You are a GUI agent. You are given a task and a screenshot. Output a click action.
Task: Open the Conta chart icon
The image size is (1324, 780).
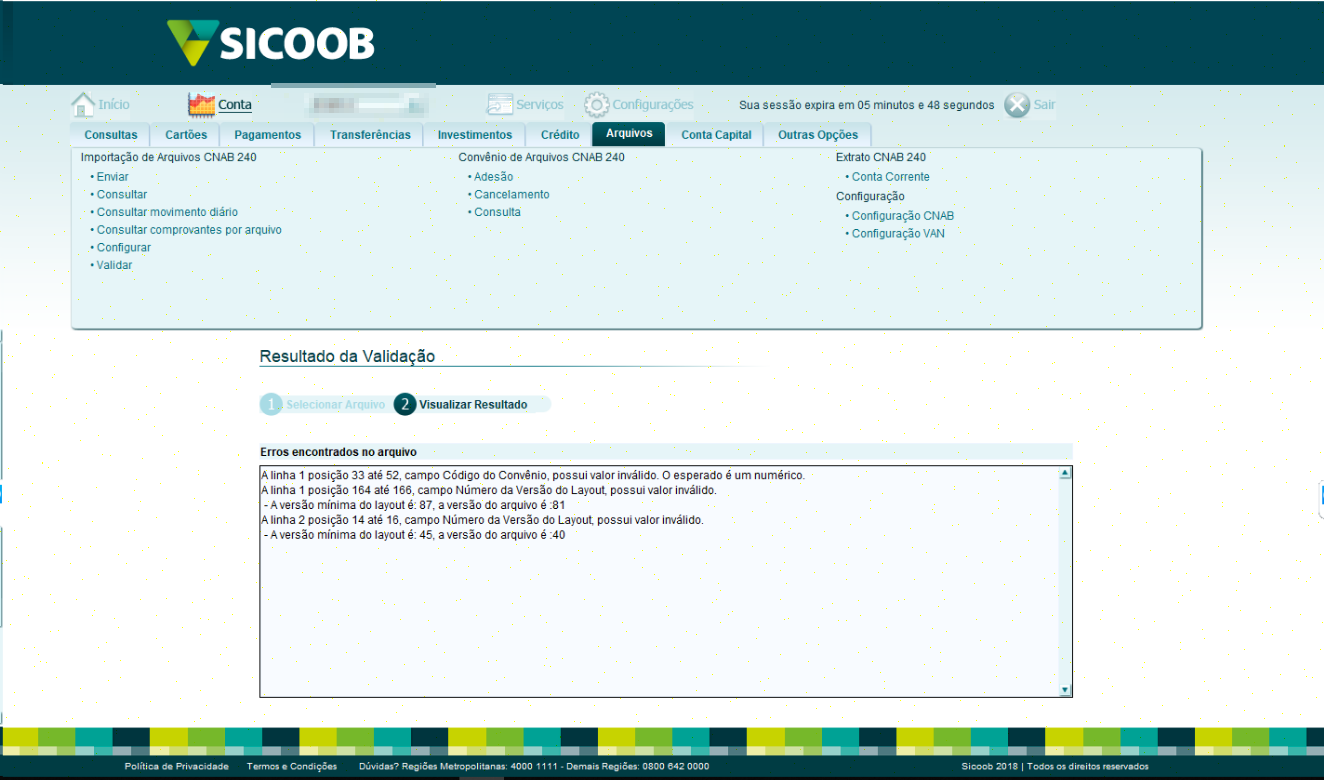201,104
